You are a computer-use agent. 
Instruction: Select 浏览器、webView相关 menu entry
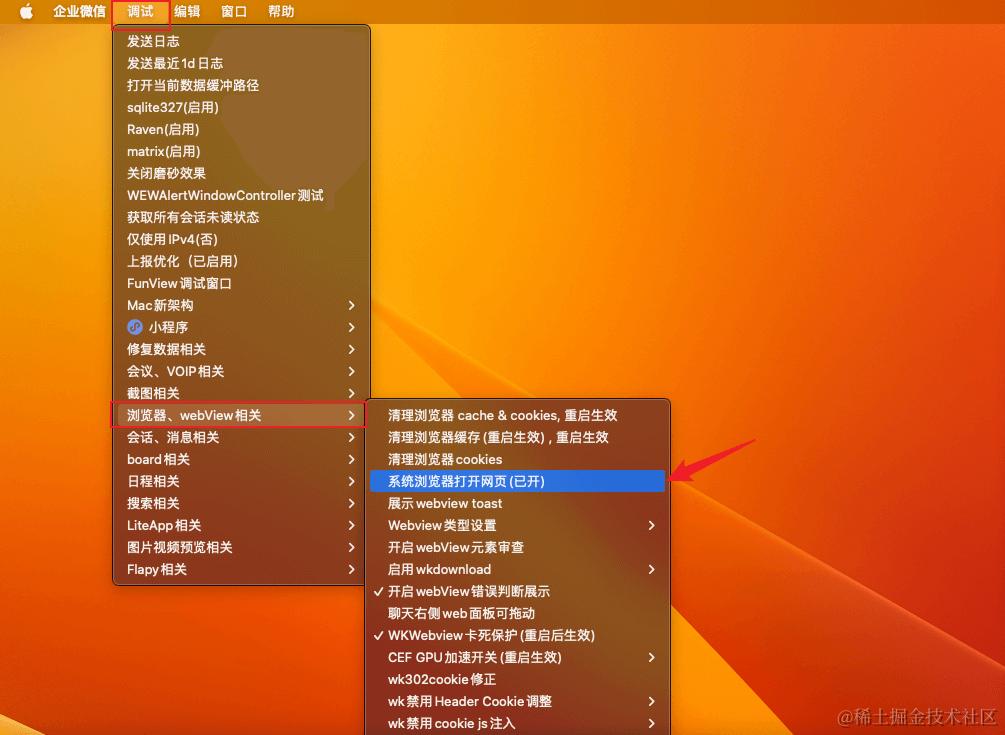[x=241, y=415]
